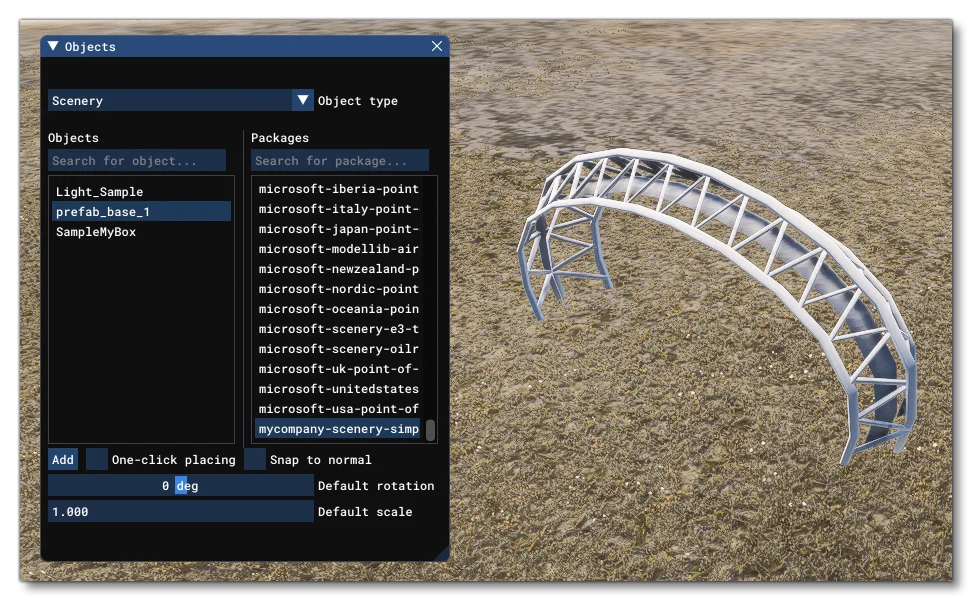The width and height of the screenshot is (972, 601).
Task: Select the microsoft-nordic-point package
Action: point(338,289)
